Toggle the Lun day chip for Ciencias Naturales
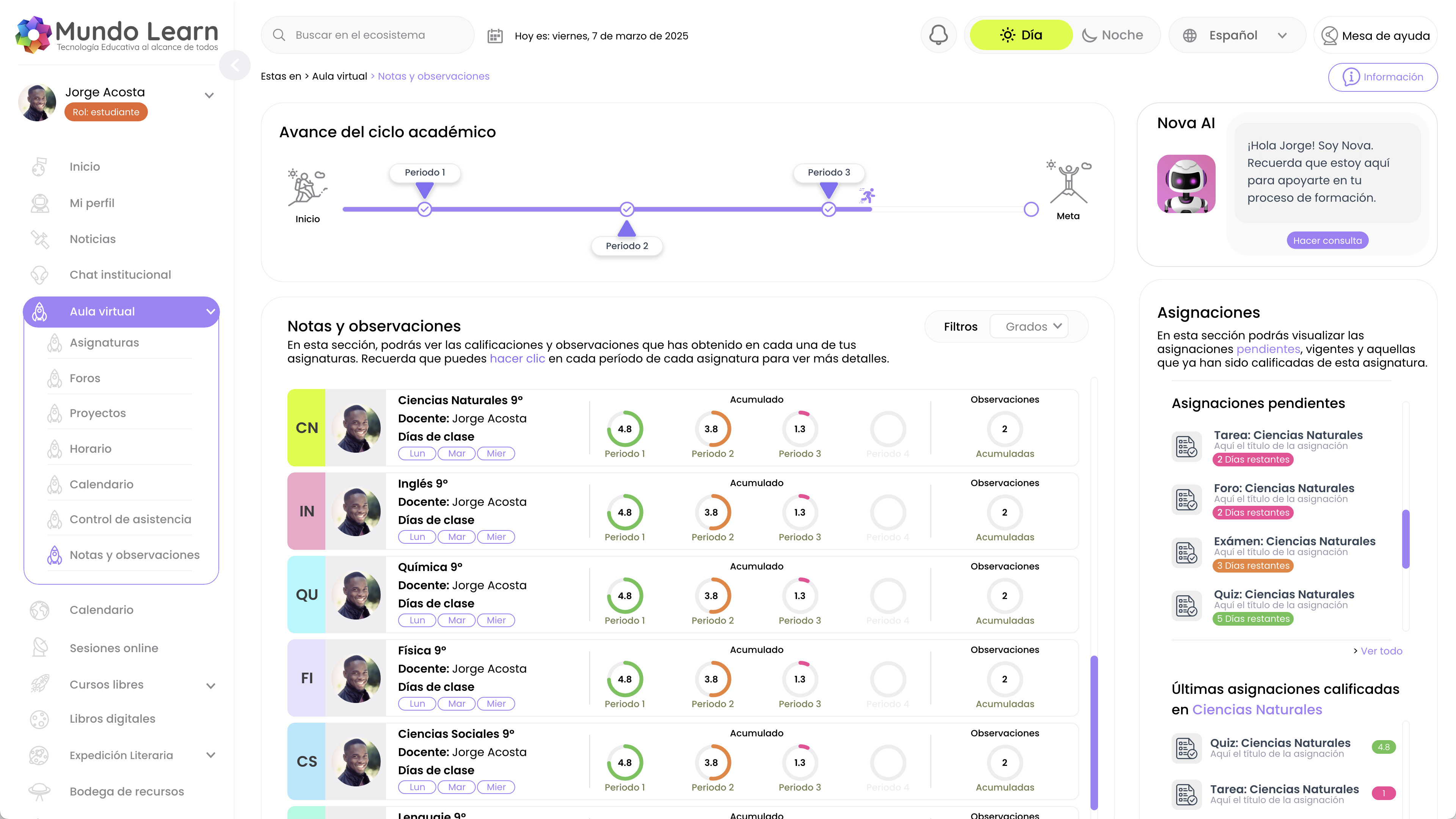The width and height of the screenshot is (1456, 819). pos(417,453)
